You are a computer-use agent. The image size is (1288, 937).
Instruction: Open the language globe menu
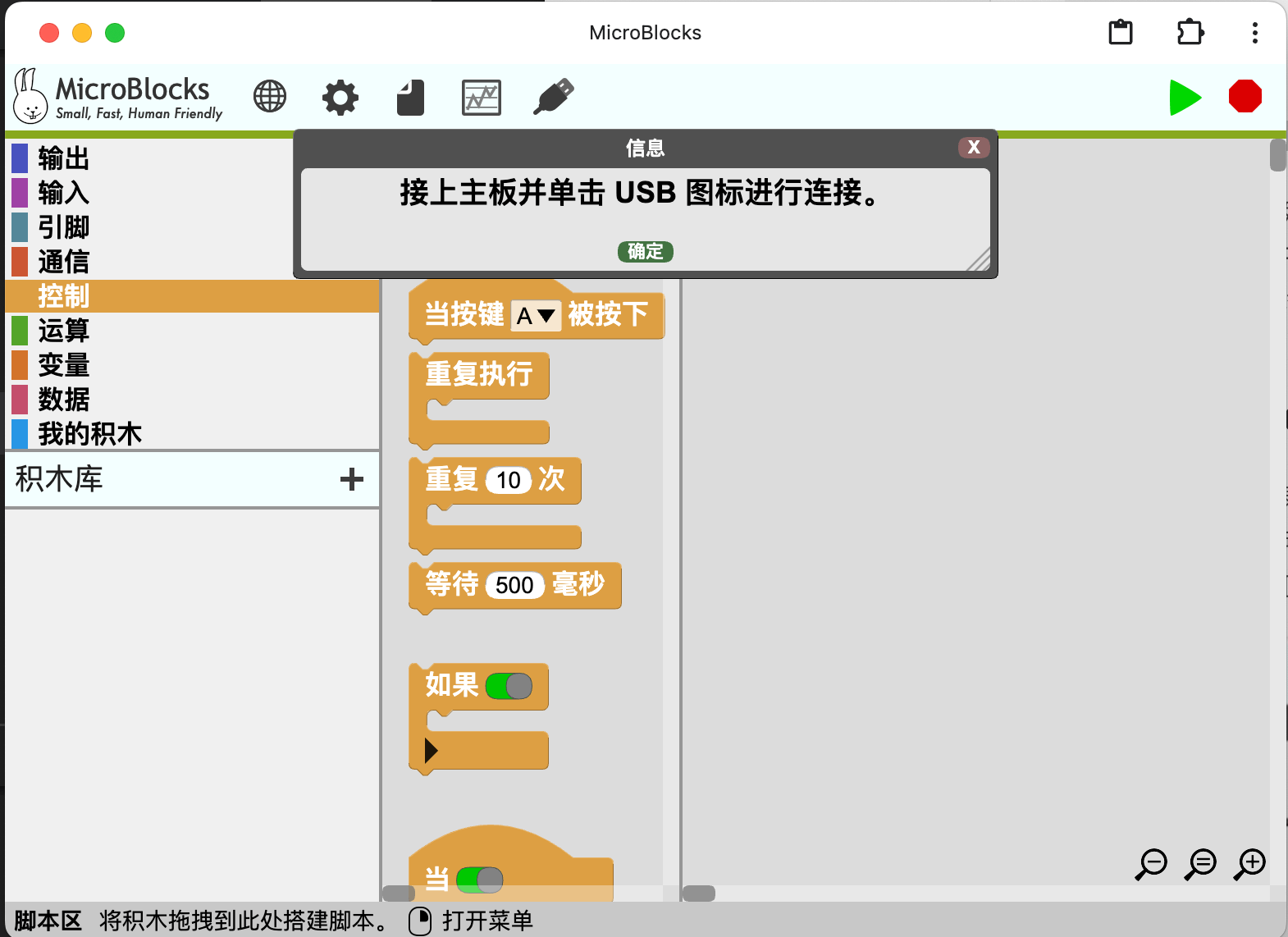coord(270,97)
